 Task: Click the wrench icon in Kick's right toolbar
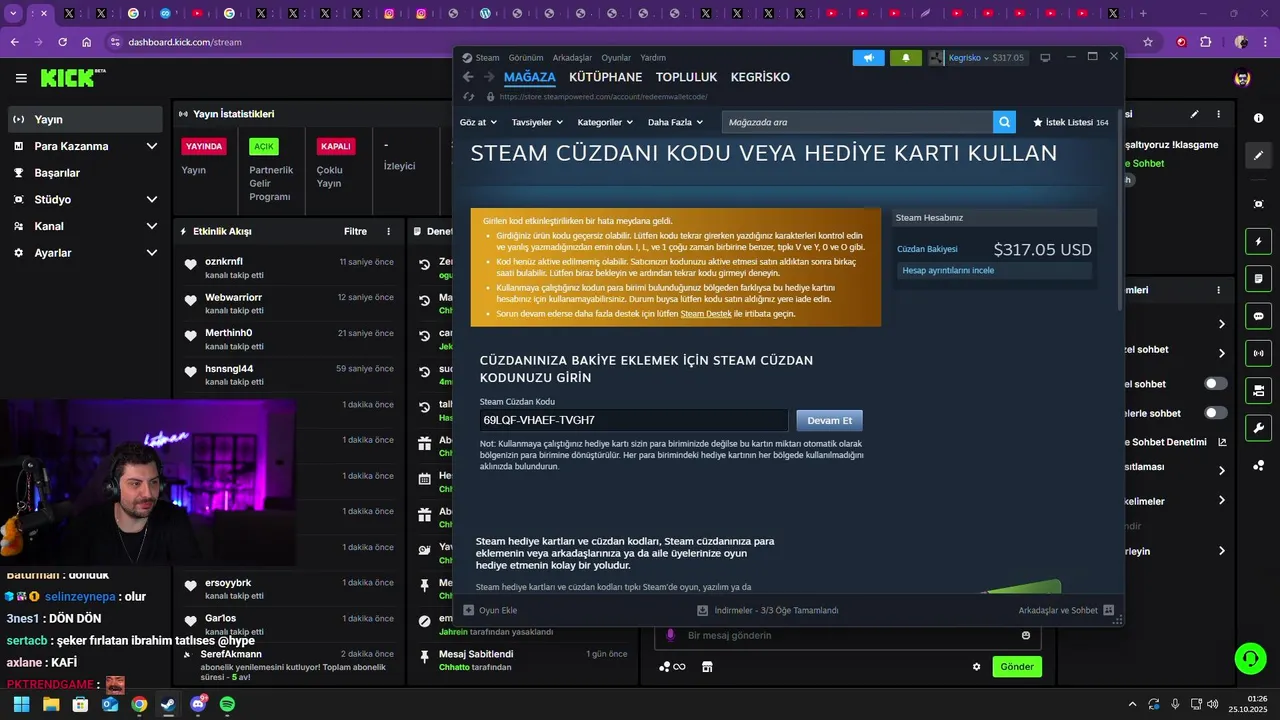click(x=1258, y=428)
